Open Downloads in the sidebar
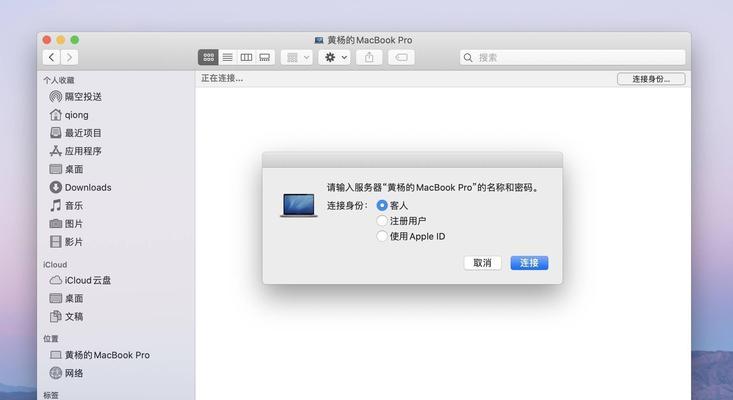This screenshot has width=733, height=400. click(x=80, y=187)
